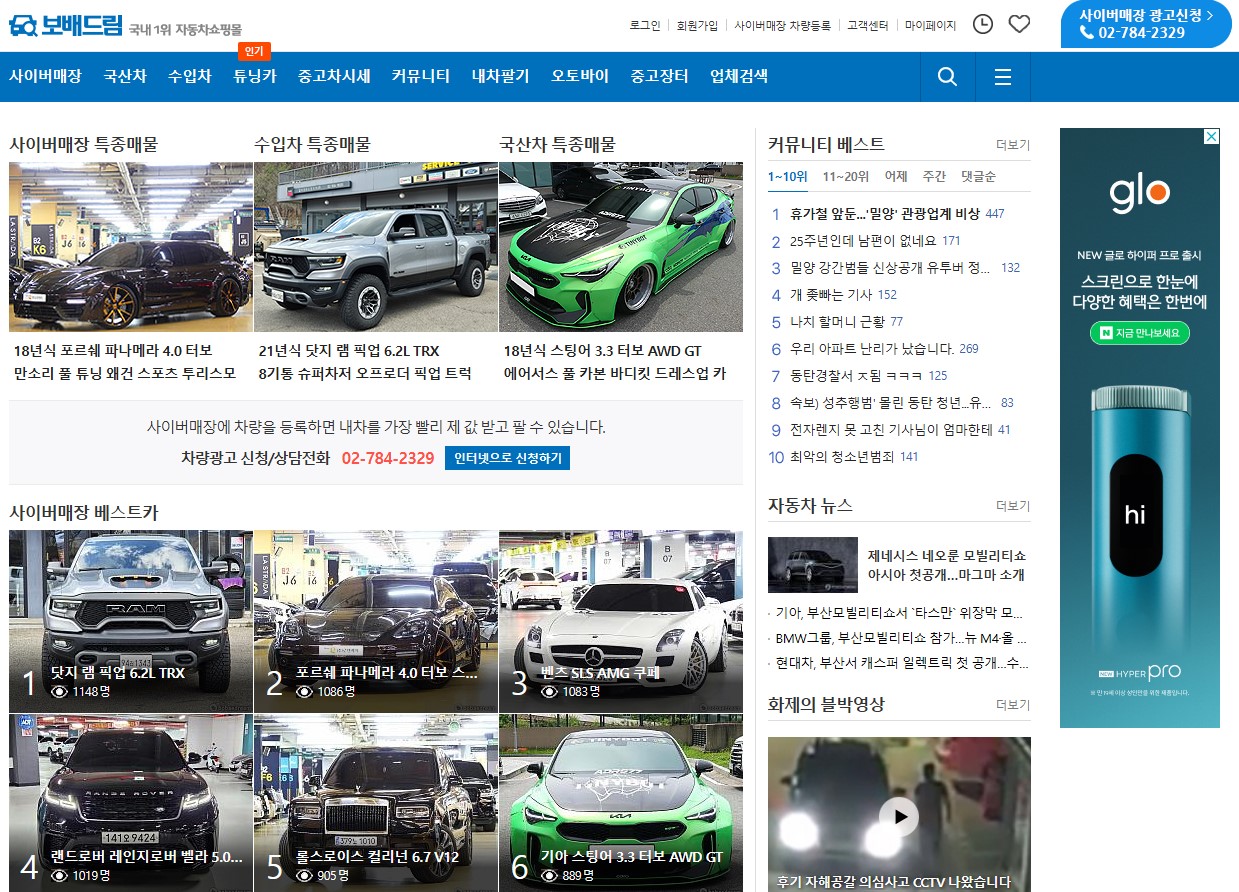Click the 로그인 link
The width and height of the screenshot is (1239, 892).
645,26
